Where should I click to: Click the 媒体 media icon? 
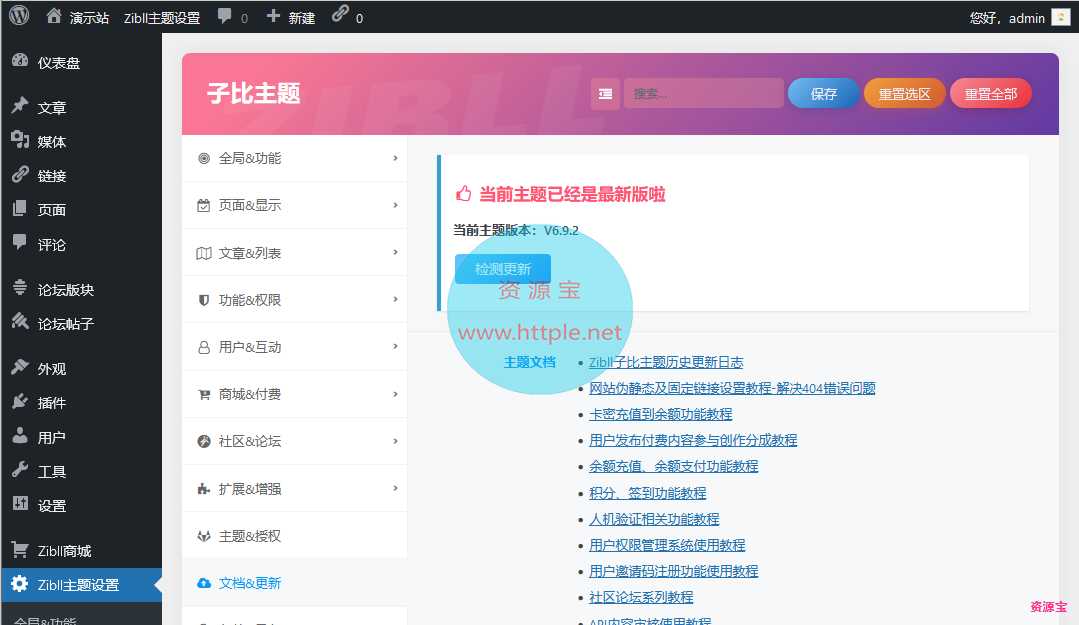pos(20,140)
